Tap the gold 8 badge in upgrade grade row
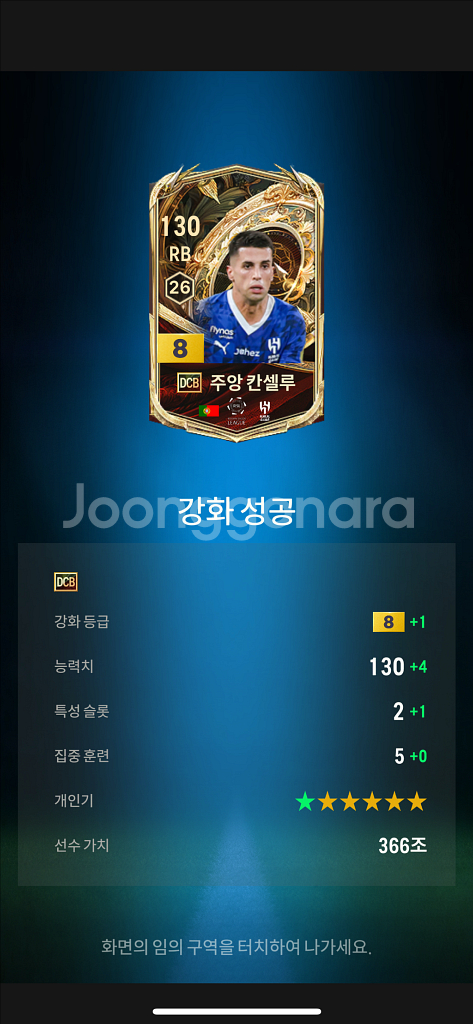This screenshot has width=473, height=1024. click(389, 622)
